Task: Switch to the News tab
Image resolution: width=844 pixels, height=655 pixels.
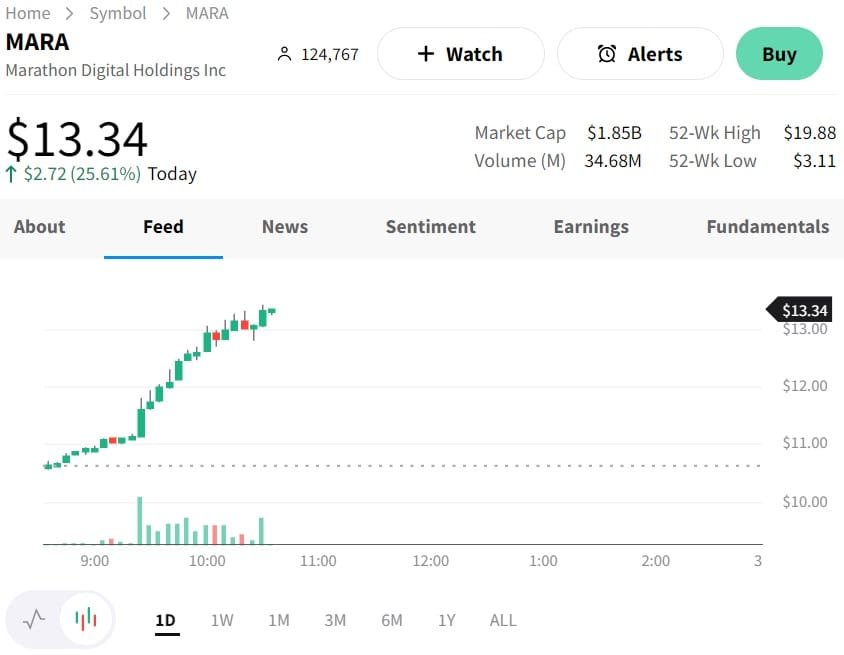Action: (x=285, y=227)
